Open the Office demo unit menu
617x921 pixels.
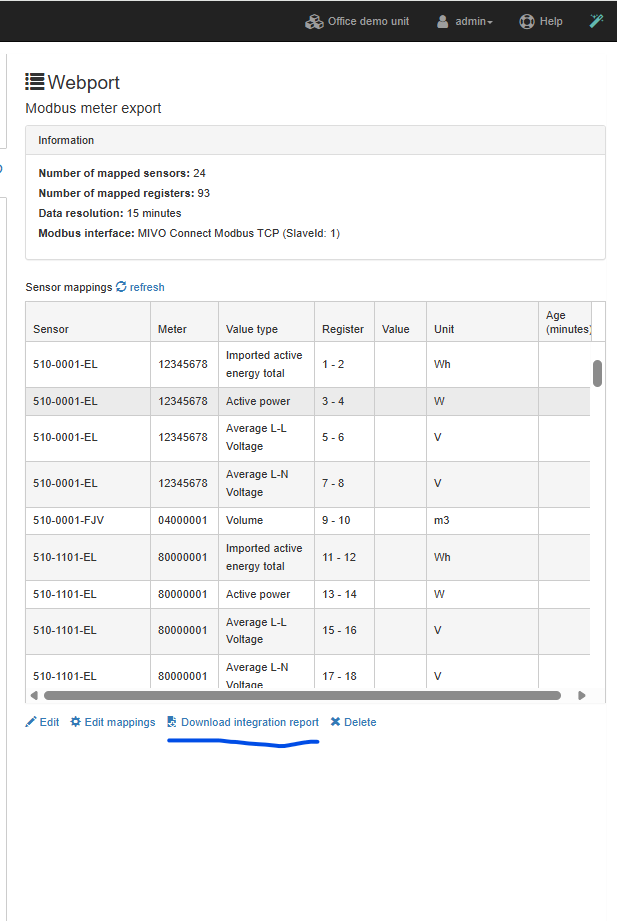(357, 22)
